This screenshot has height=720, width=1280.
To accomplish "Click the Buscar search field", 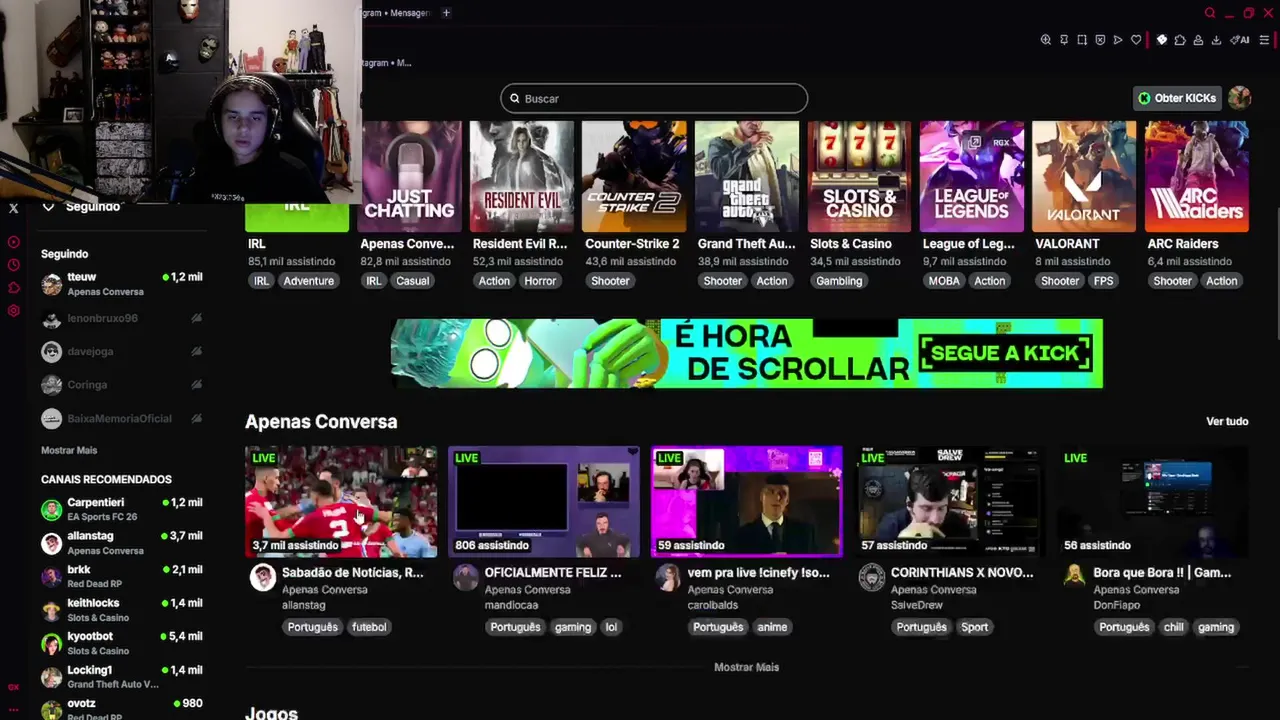I will point(654,98).
